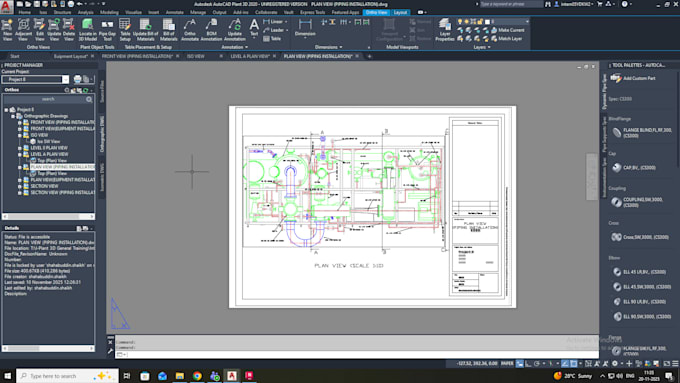The height and width of the screenshot is (383, 680).
Task: Click the Table annotation button
Action: pos(272,39)
